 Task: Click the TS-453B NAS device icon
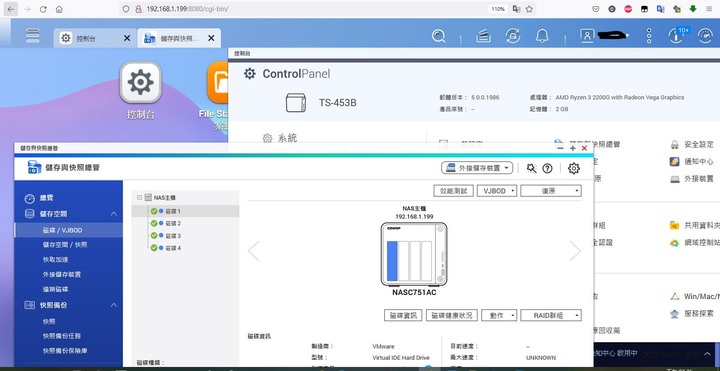tap(296, 103)
